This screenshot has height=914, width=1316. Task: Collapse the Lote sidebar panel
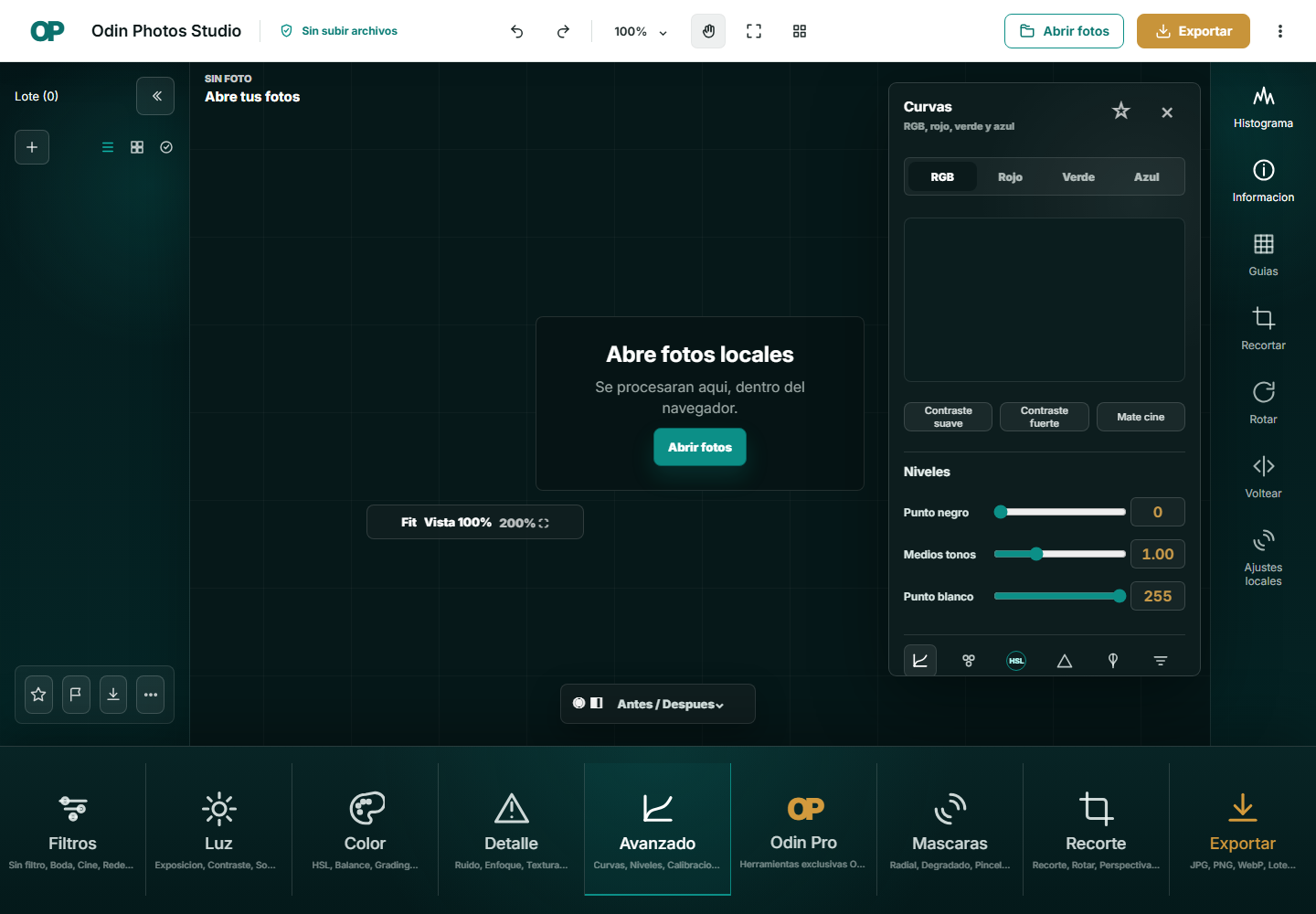coord(155,96)
